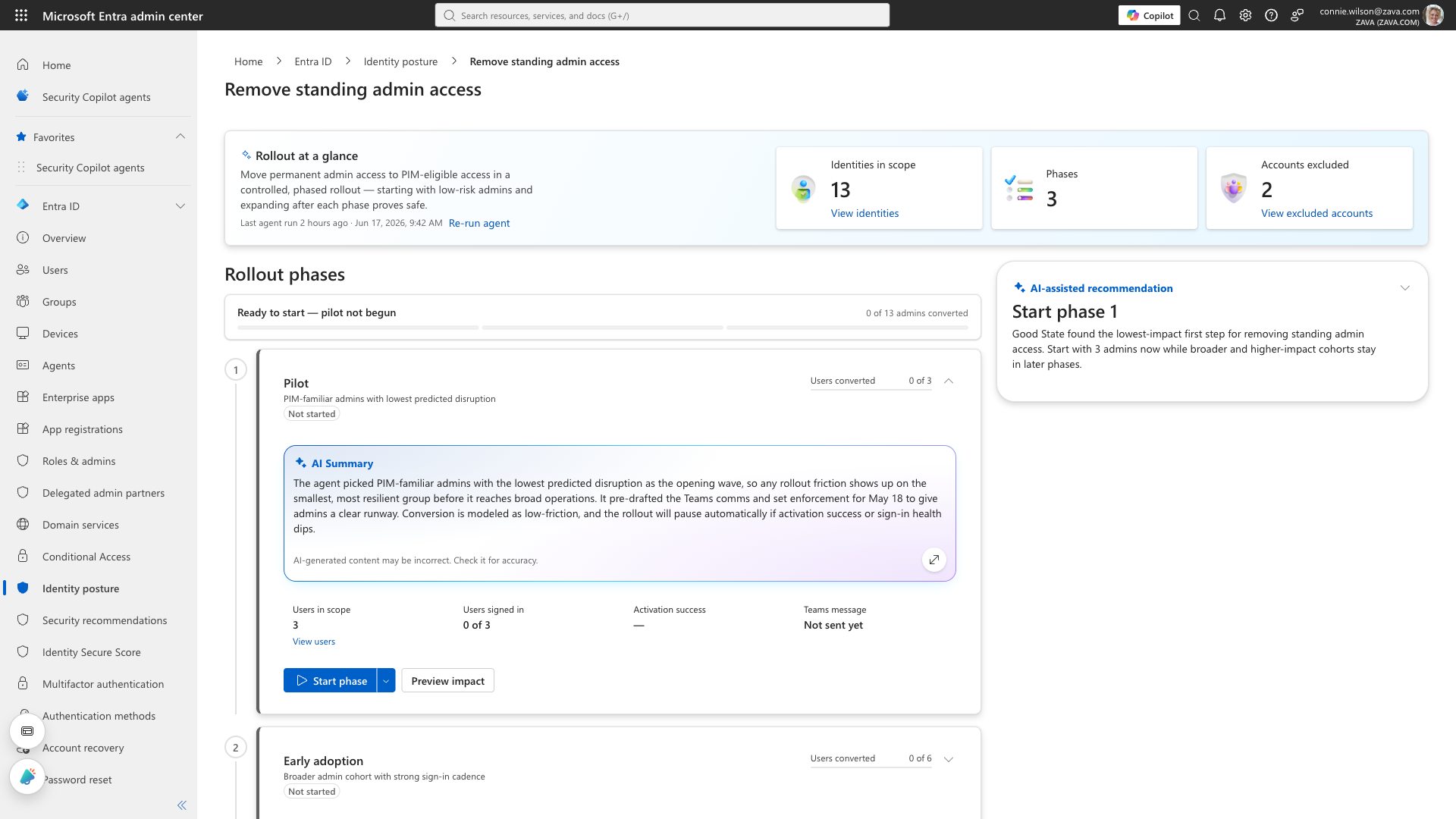Open Connie Wilson's account avatar

[x=1433, y=15]
